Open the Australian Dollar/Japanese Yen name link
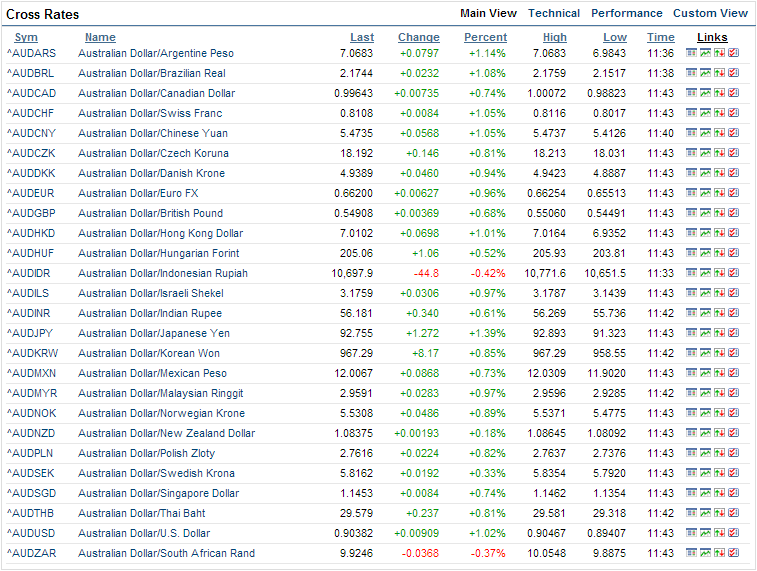Viewport: 757px width, 571px height. (x=153, y=333)
